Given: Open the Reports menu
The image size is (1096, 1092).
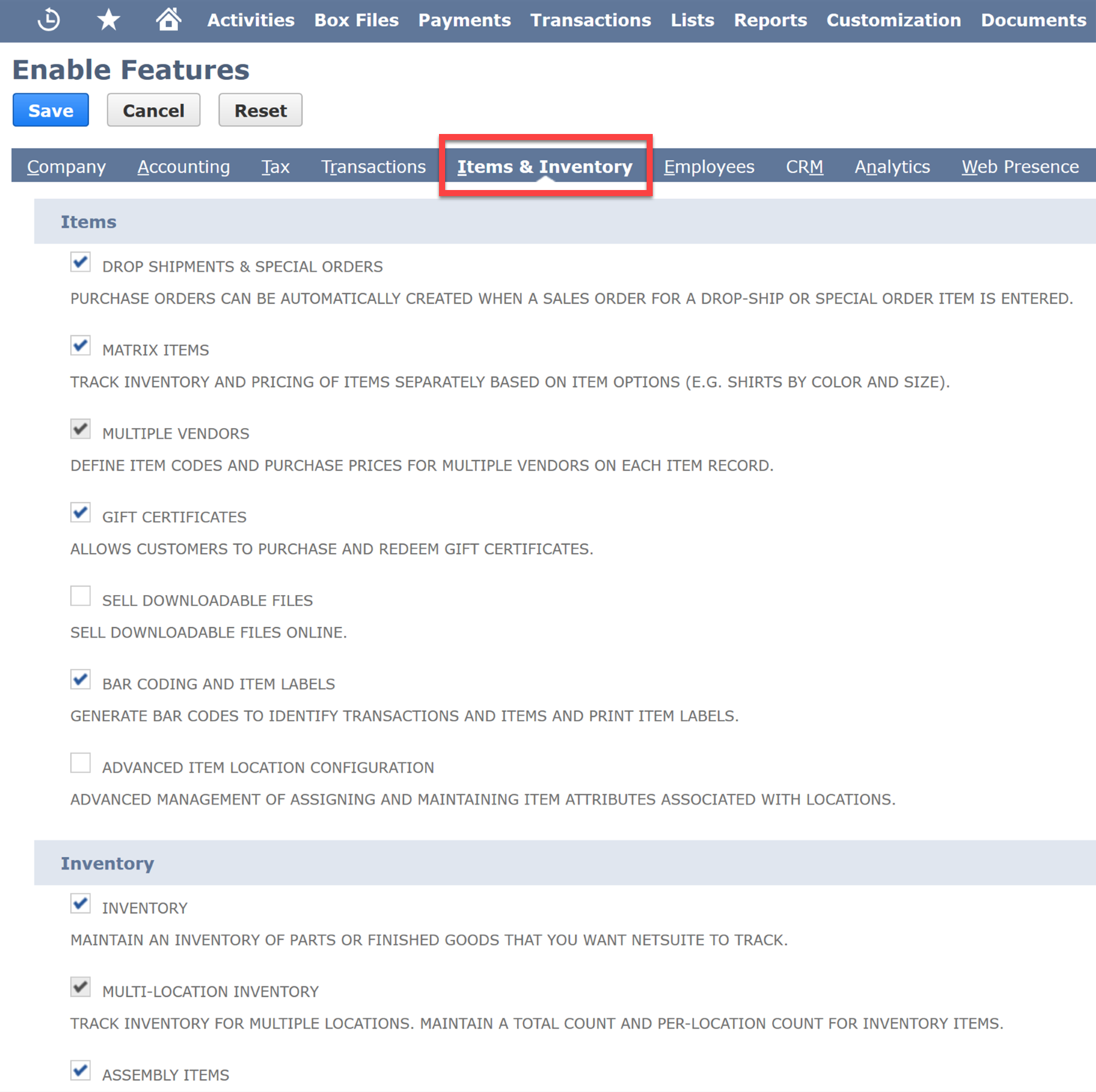Looking at the screenshot, I should point(770,19).
